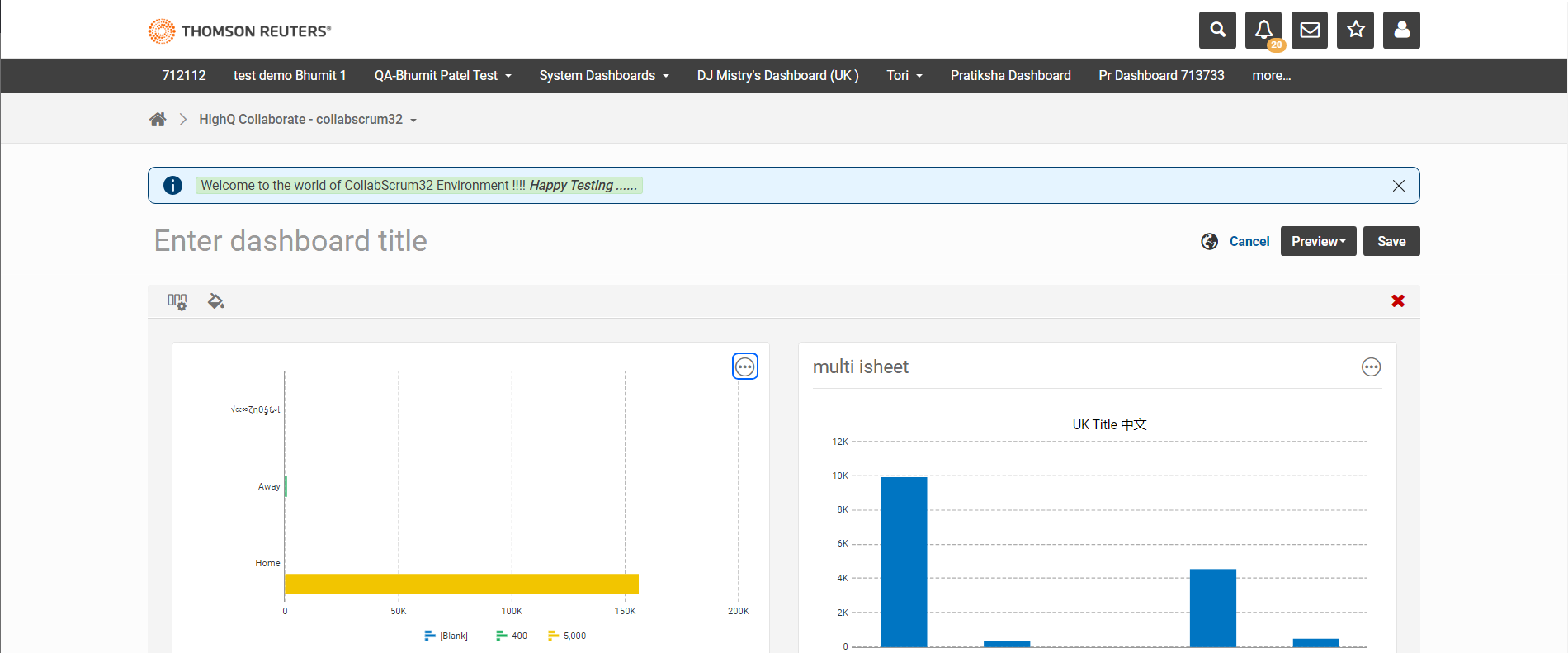Save the dashboard
This screenshot has width=1568, height=653.
tap(1391, 241)
